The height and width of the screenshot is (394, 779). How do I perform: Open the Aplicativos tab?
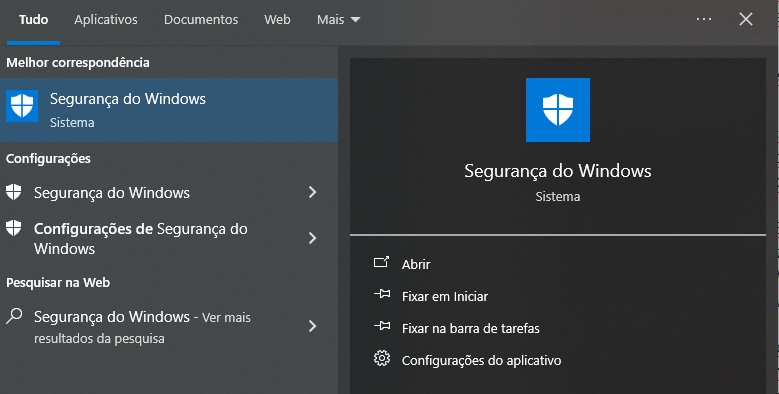tap(106, 20)
